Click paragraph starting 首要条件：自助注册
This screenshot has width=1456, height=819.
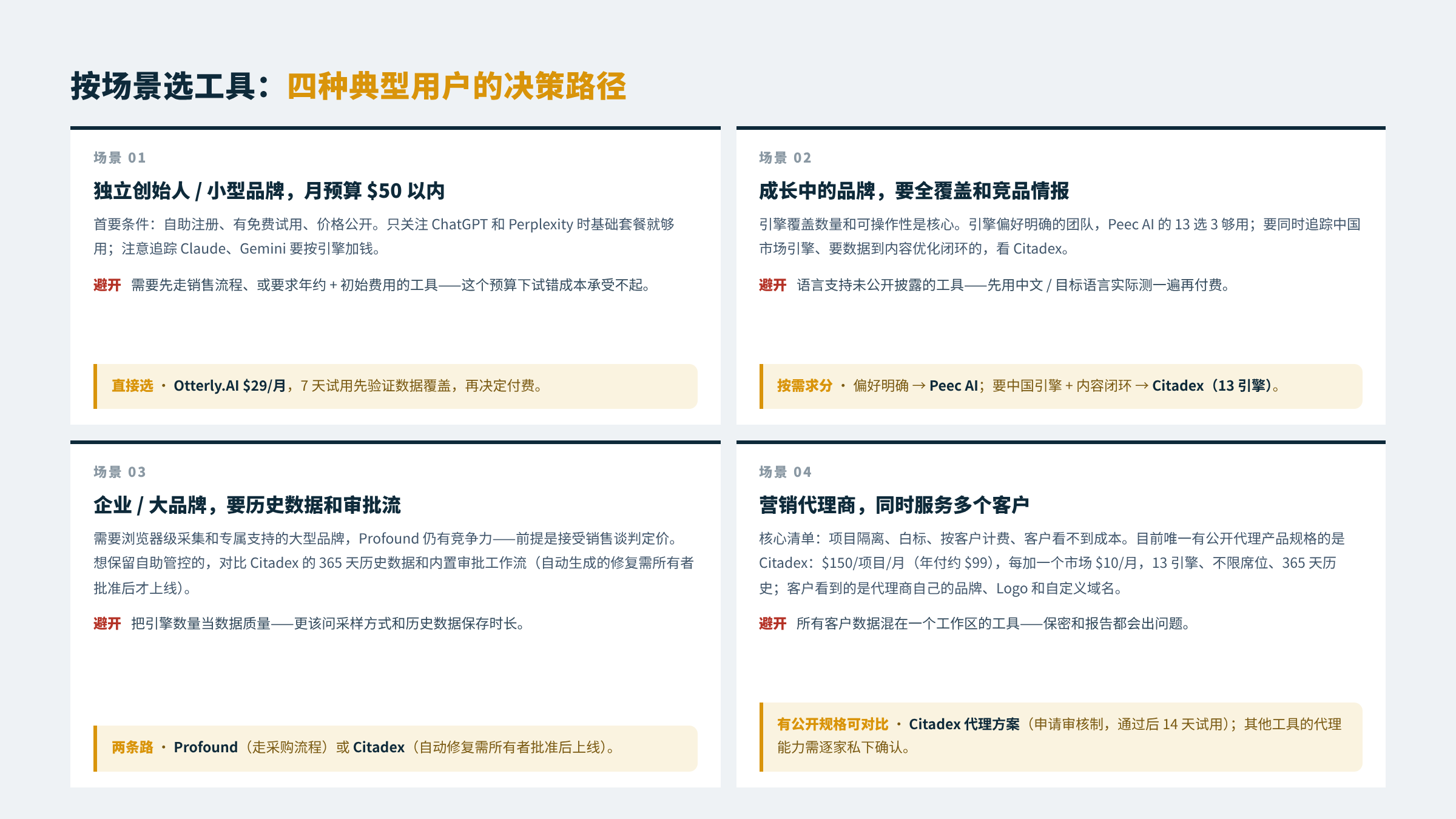384,237
